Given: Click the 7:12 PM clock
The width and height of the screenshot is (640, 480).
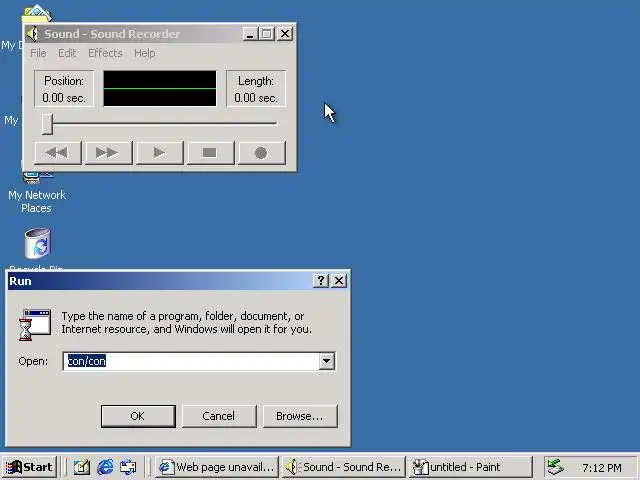Looking at the screenshot, I should (x=602, y=467).
